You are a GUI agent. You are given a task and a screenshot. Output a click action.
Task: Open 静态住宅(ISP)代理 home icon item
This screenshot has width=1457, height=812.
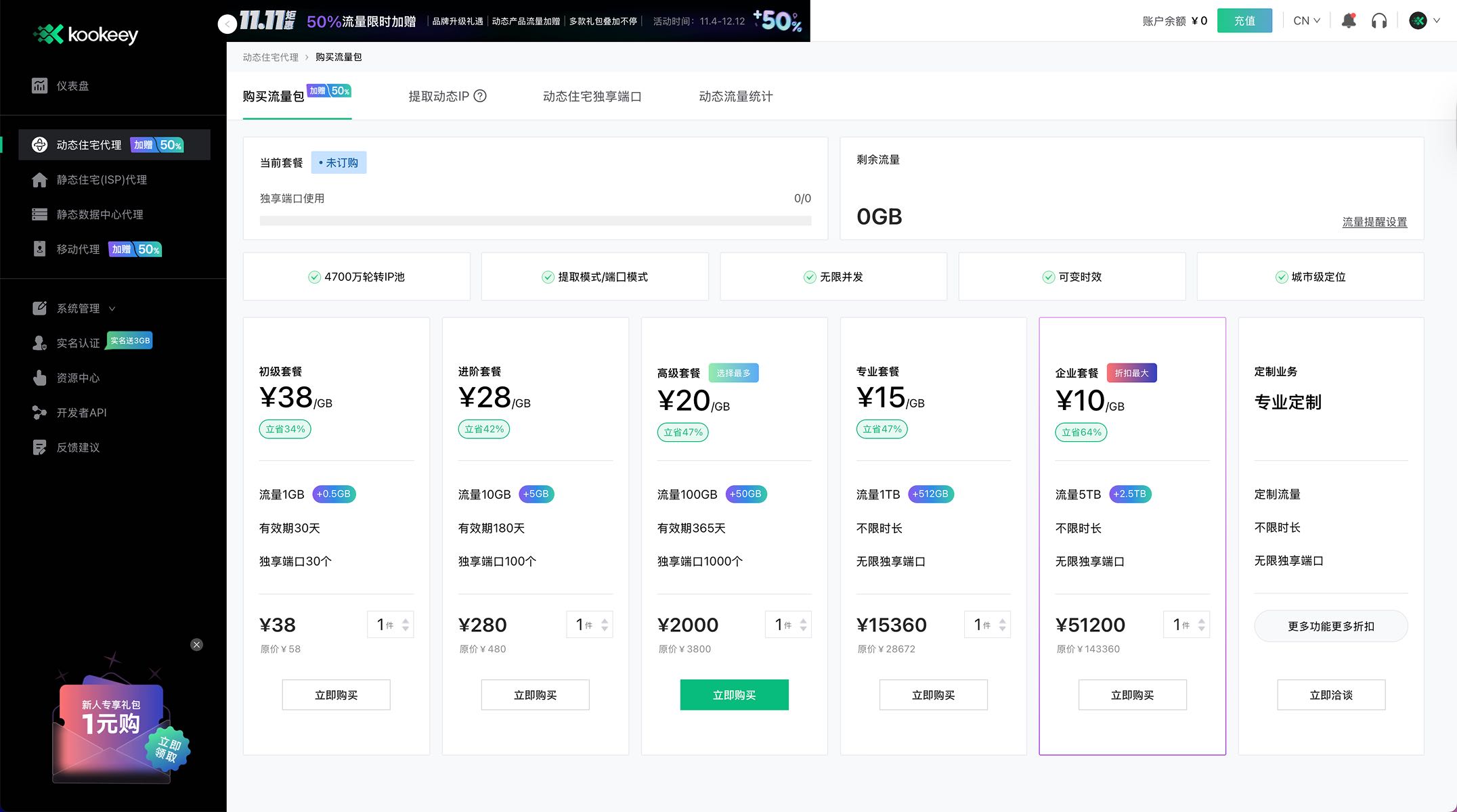click(x=40, y=180)
